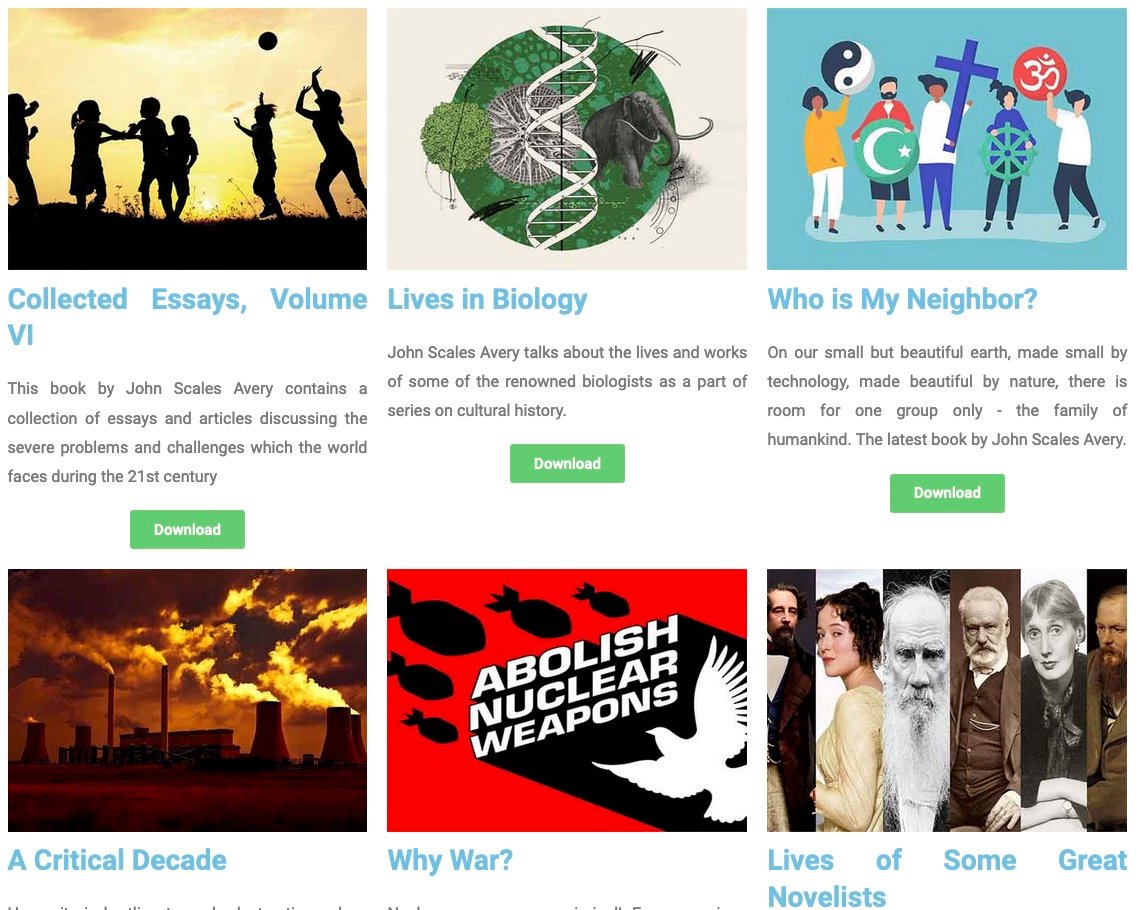Download Collected Essays, Volume VI

(x=187, y=530)
